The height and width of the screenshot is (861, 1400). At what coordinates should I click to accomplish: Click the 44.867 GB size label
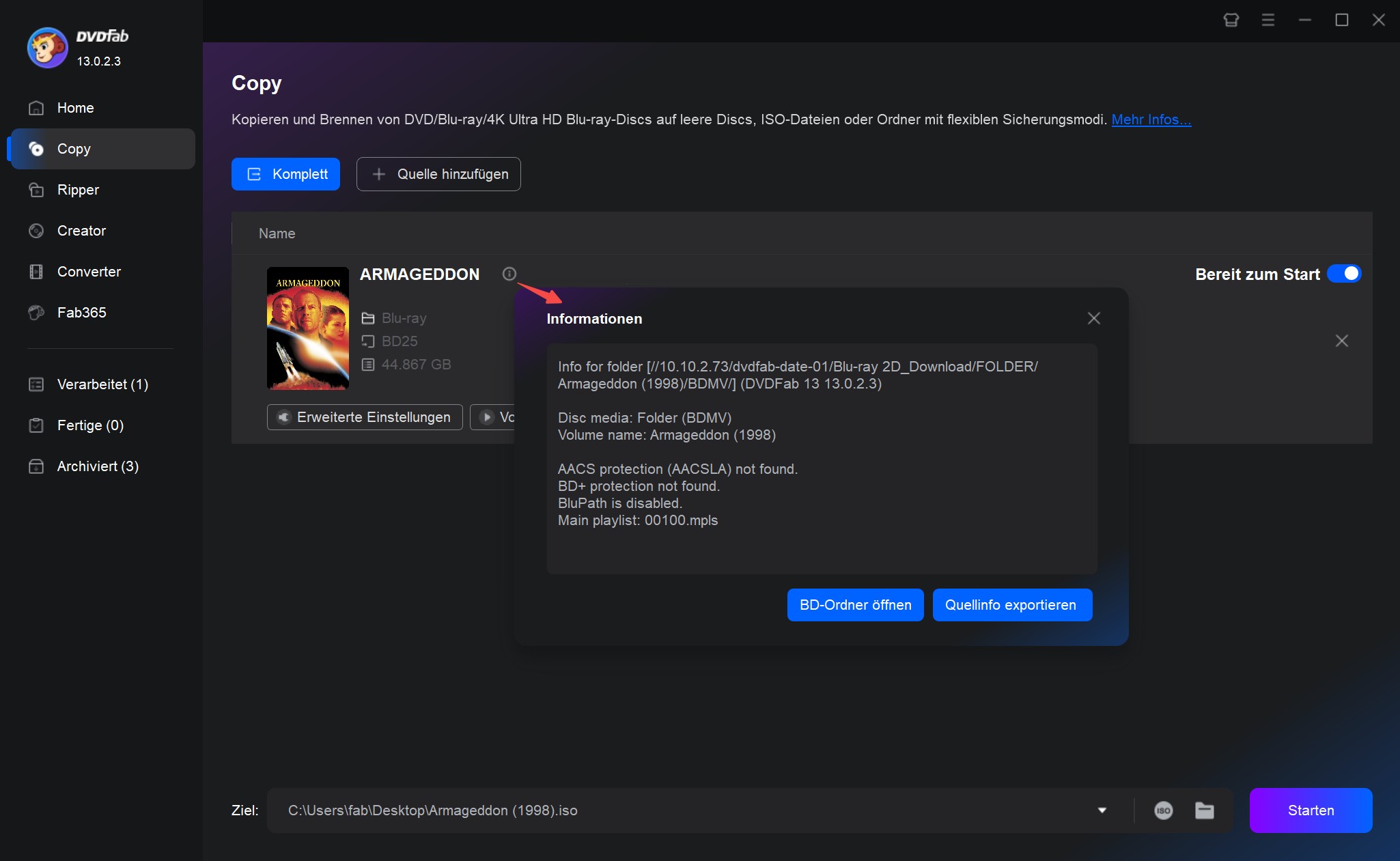416,365
